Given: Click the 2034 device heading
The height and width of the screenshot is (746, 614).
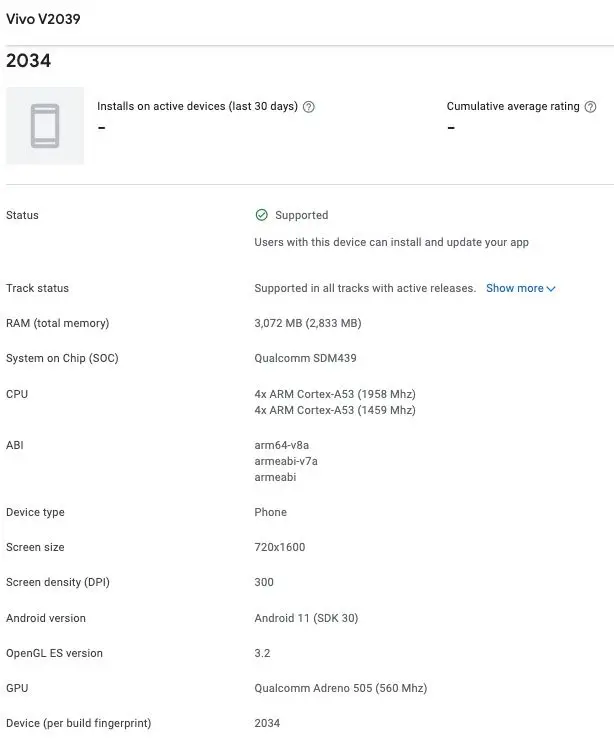Looking at the screenshot, I should click(x=28, y=61).
